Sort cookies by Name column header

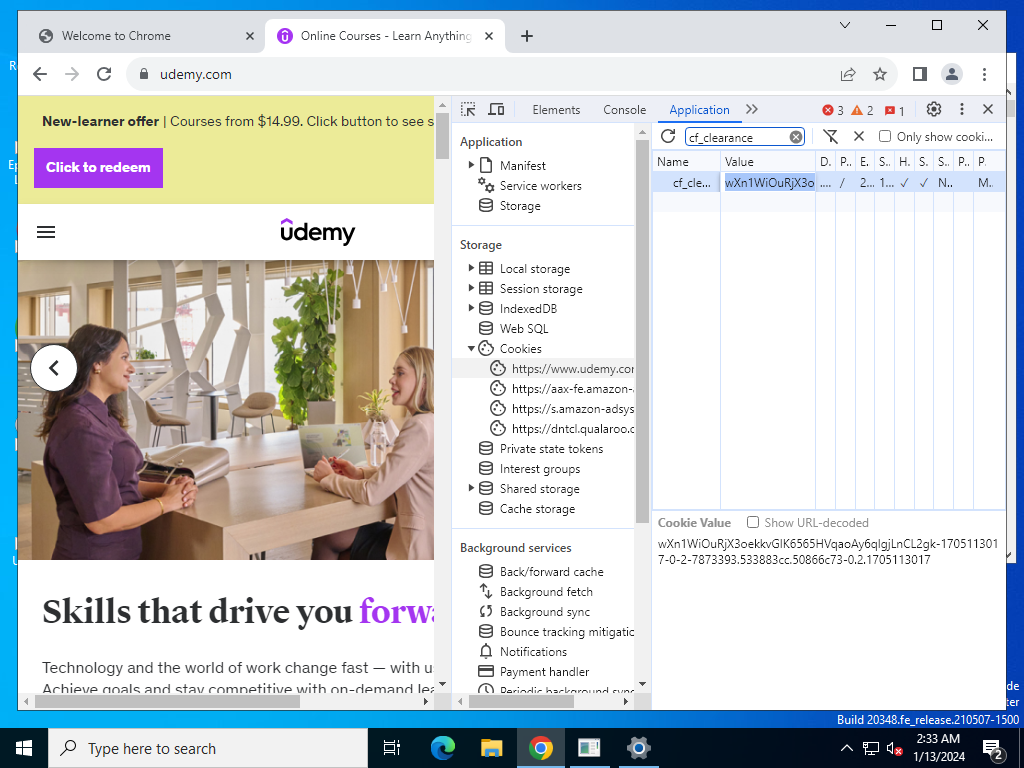(686, 161)
